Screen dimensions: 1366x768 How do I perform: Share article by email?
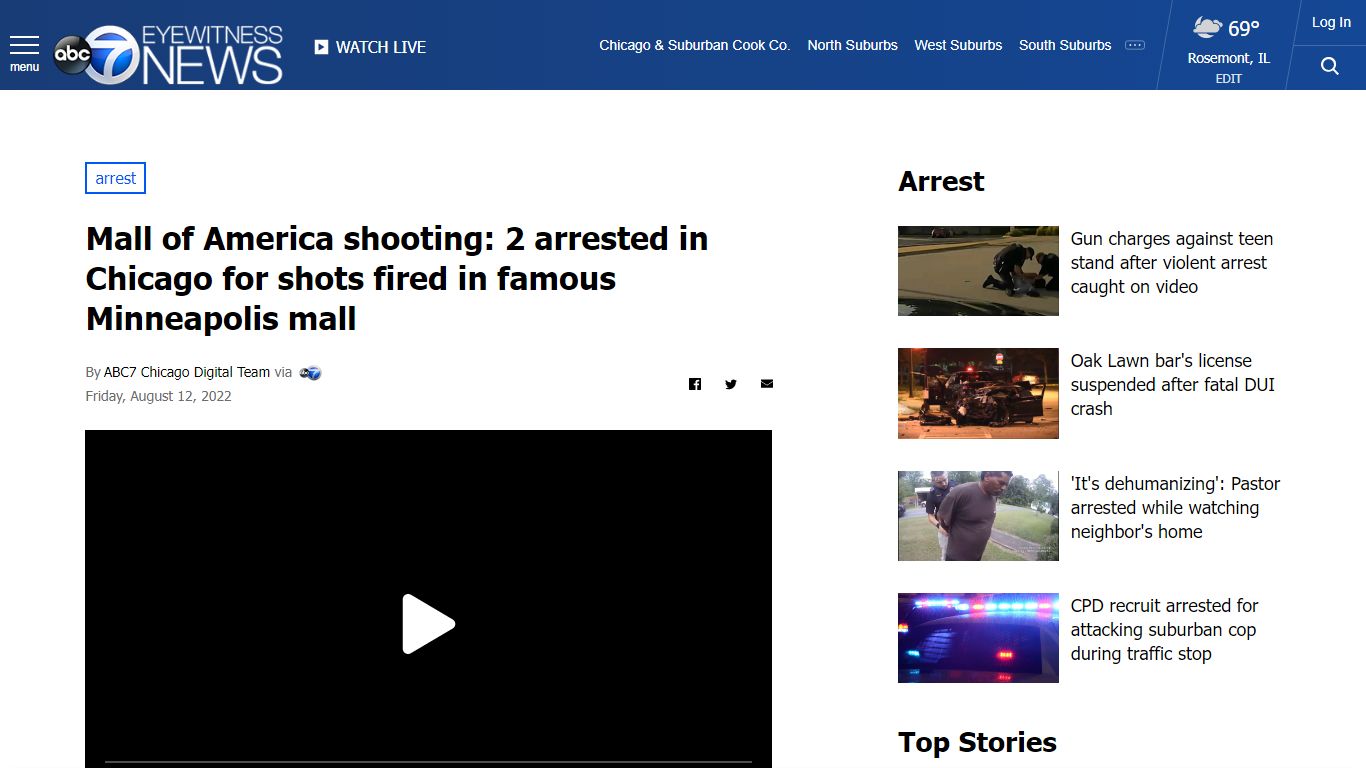click(x=767, y=384)
